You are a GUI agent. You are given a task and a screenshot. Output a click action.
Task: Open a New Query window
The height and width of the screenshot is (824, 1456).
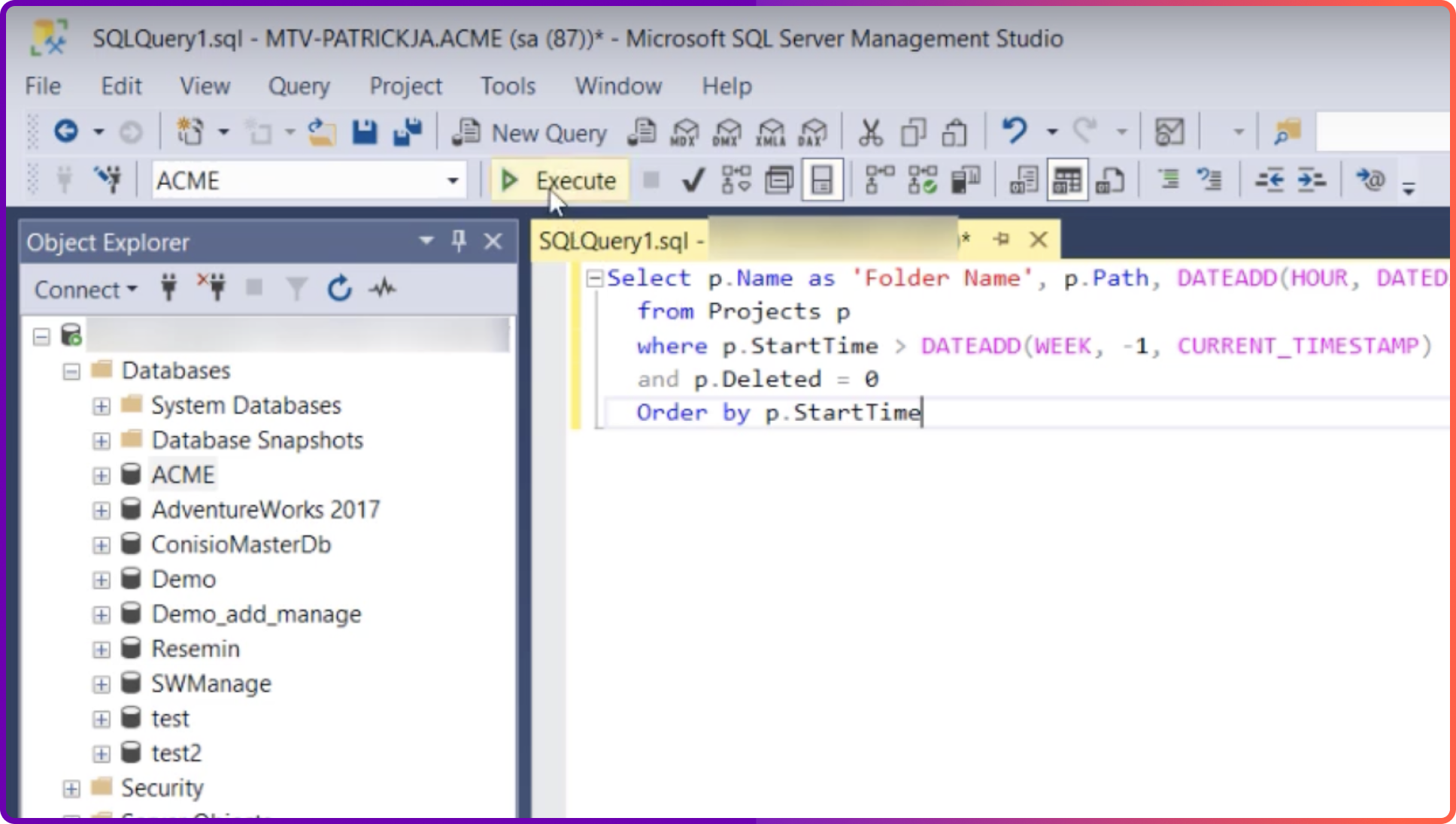pyautogui.click(x=529, y=133)
